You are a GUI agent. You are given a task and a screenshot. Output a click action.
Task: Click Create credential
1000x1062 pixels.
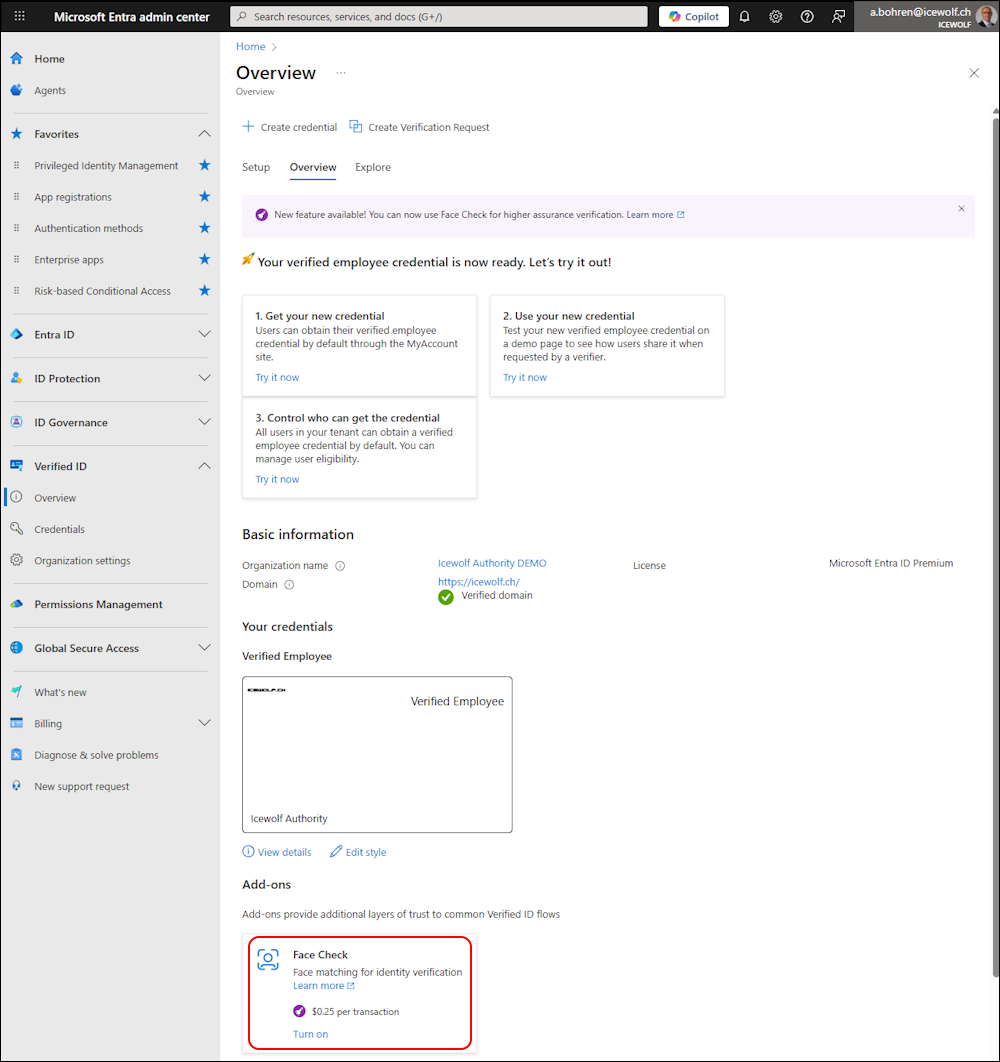click(x=290, y=127)
